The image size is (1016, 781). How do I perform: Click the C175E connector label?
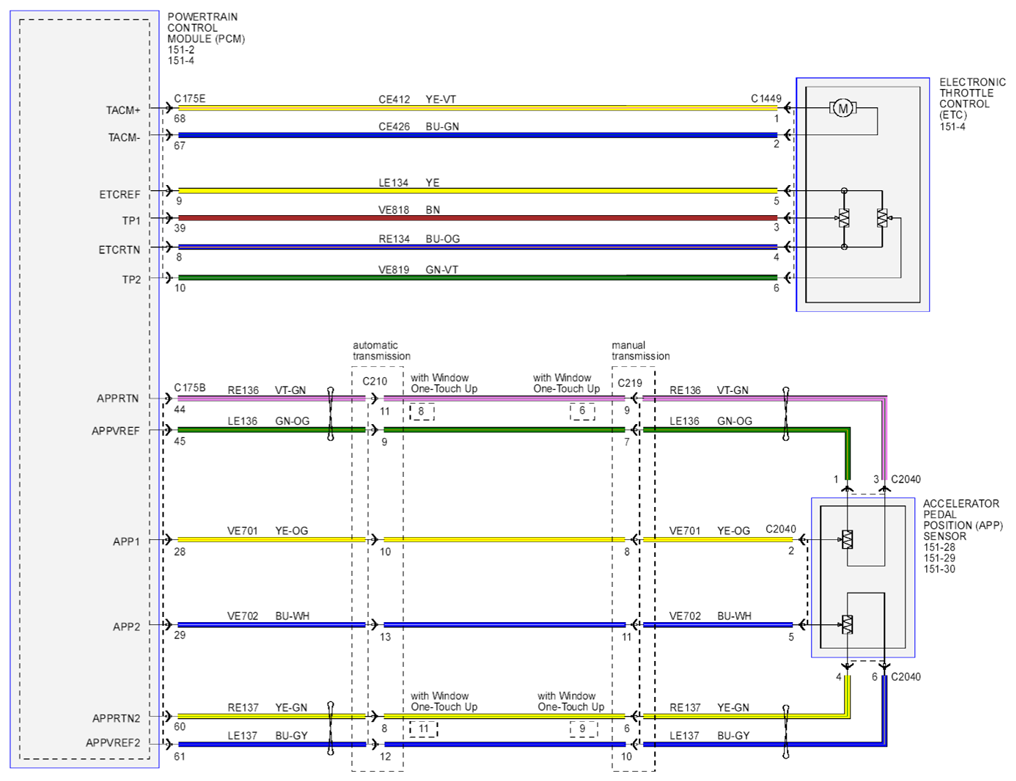pyautogui.click(x=189, y=99)
